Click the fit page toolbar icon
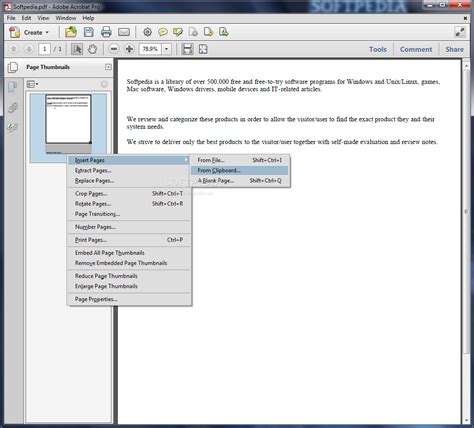474x428 pixels. point(203,49)
